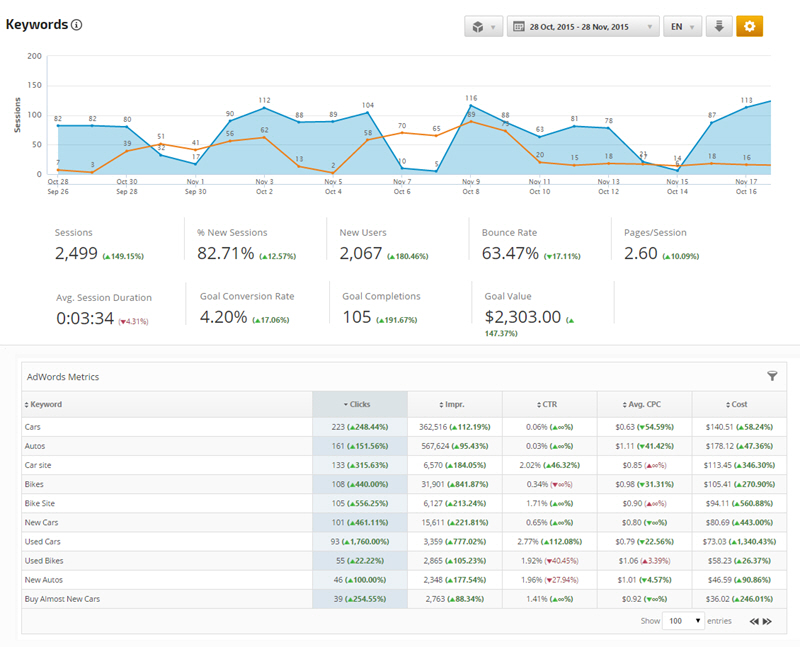This screenshot has width=800, height=647.
Task: Sort table by Keyword column header
Action: 45,404
